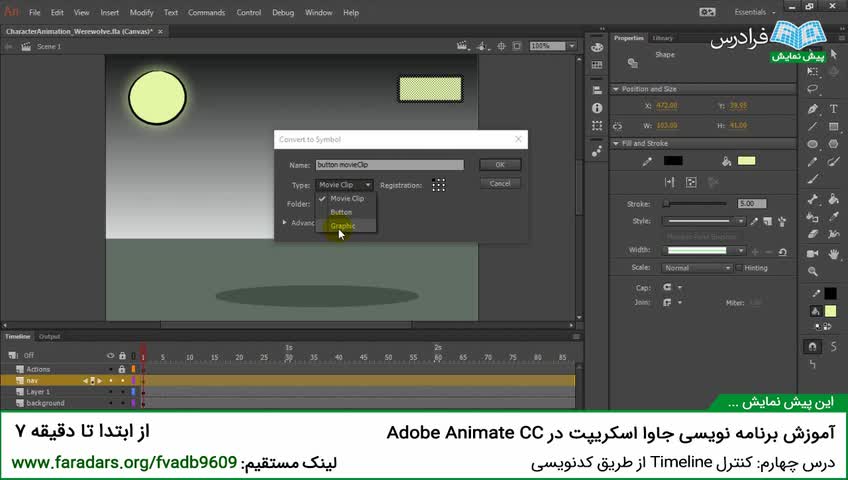Toggle the width-height link lock
The height and width of the screenshot is (480, 848).
pos(618,126)
